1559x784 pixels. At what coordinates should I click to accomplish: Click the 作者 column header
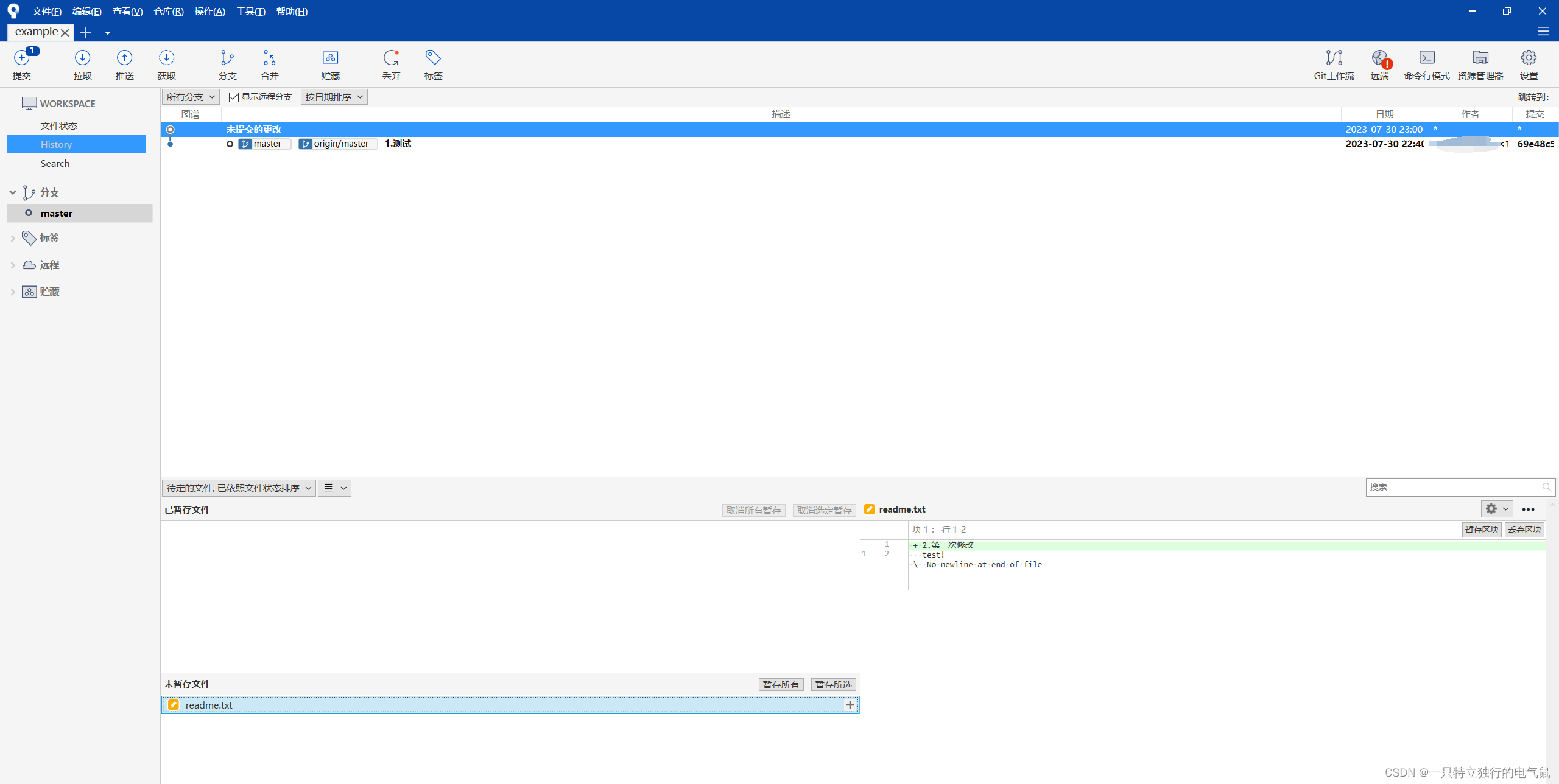point(1470,114)
